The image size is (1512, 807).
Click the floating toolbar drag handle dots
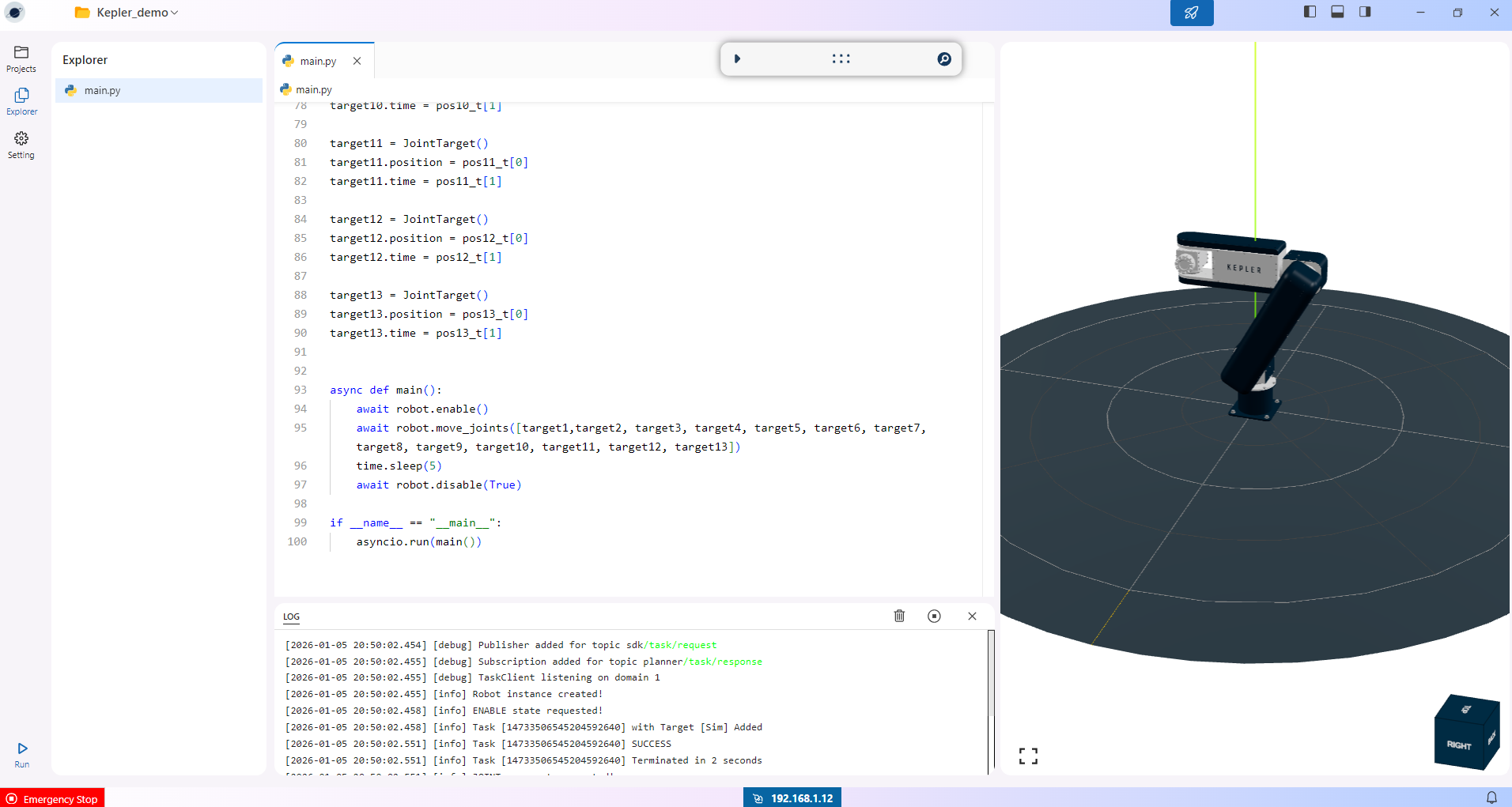point(841,59)
